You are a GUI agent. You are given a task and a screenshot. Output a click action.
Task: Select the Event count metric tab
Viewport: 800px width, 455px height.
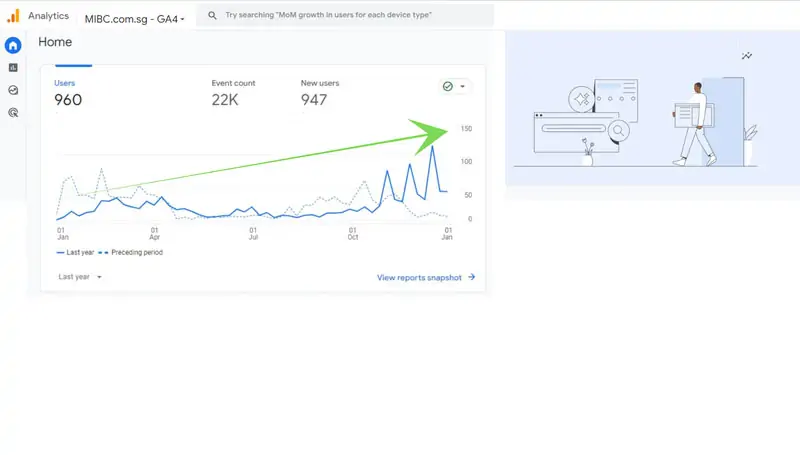click(x=231, y=92)
